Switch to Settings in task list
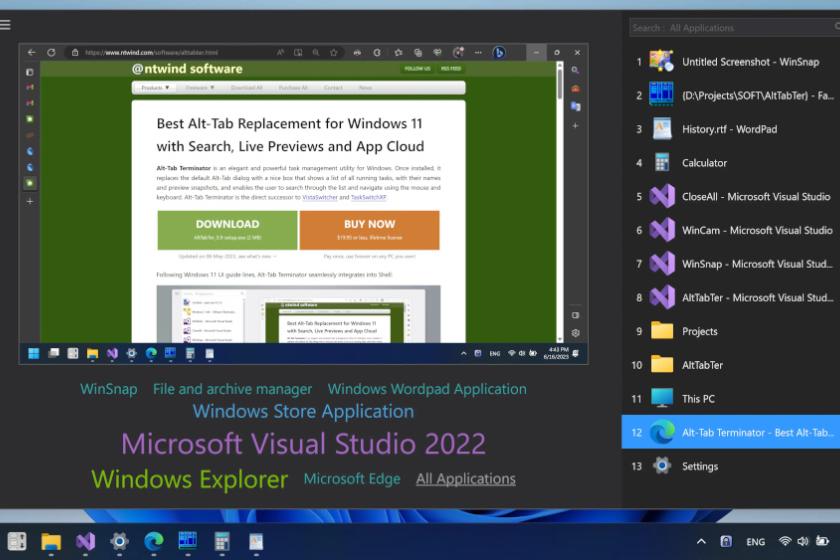Screen dimensions: 840x560 tap(731, 466)
